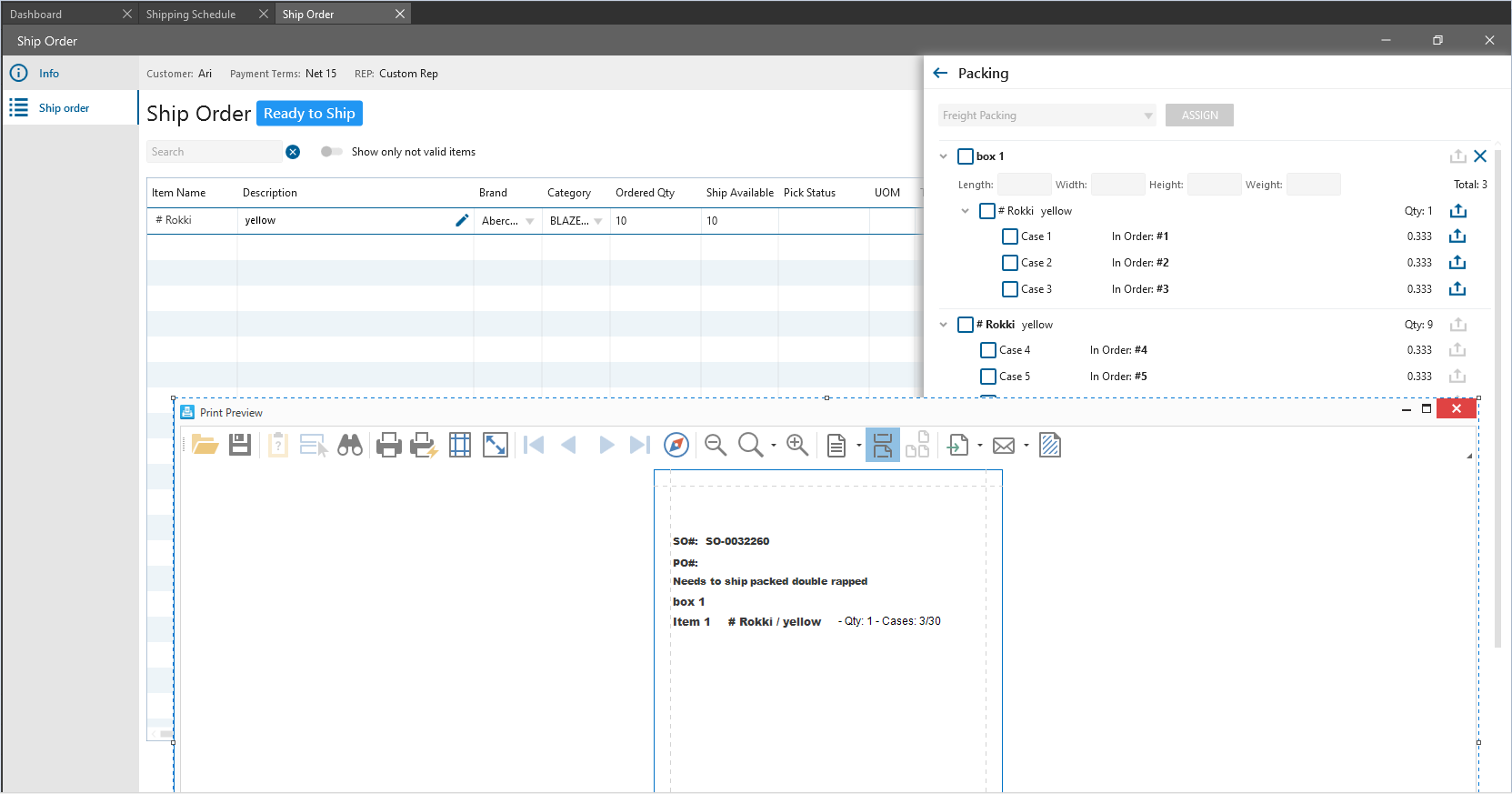Check the box 1 checkbox
Screen dimensions: 1512x794
(x=966, y=156)
